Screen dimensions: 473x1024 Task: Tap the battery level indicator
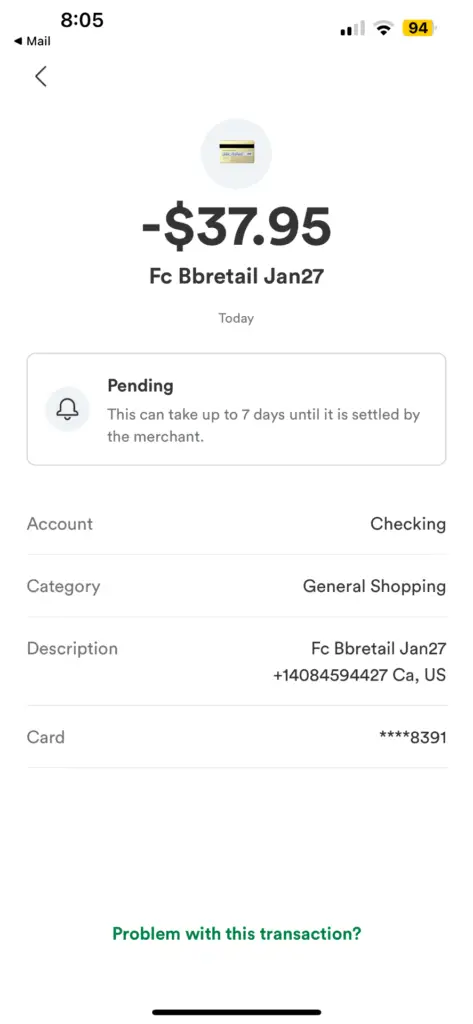click(x=419, y=28)
